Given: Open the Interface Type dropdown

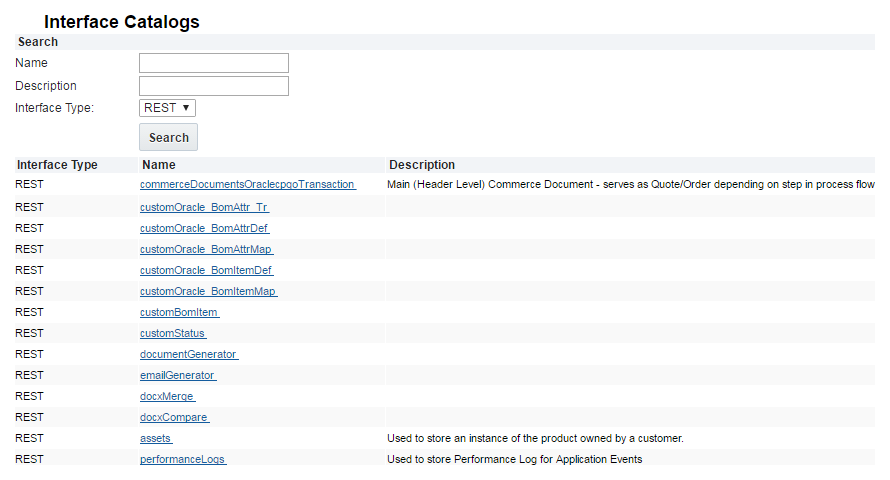Looking at the screenshot, I should (167, 108).
